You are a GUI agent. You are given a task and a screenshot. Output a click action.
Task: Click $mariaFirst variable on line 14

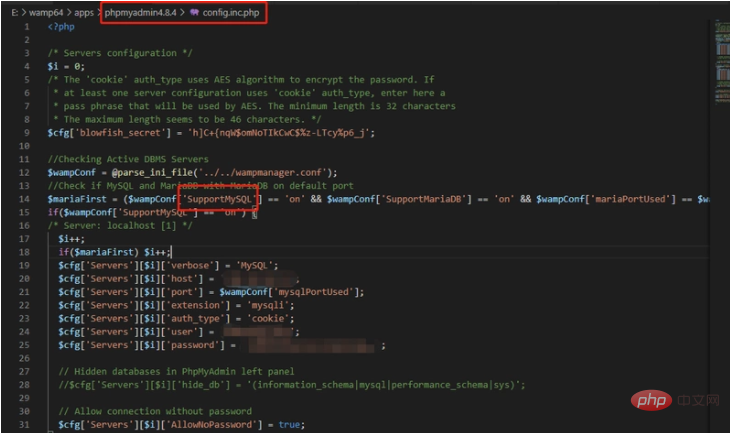pos(77,199)
